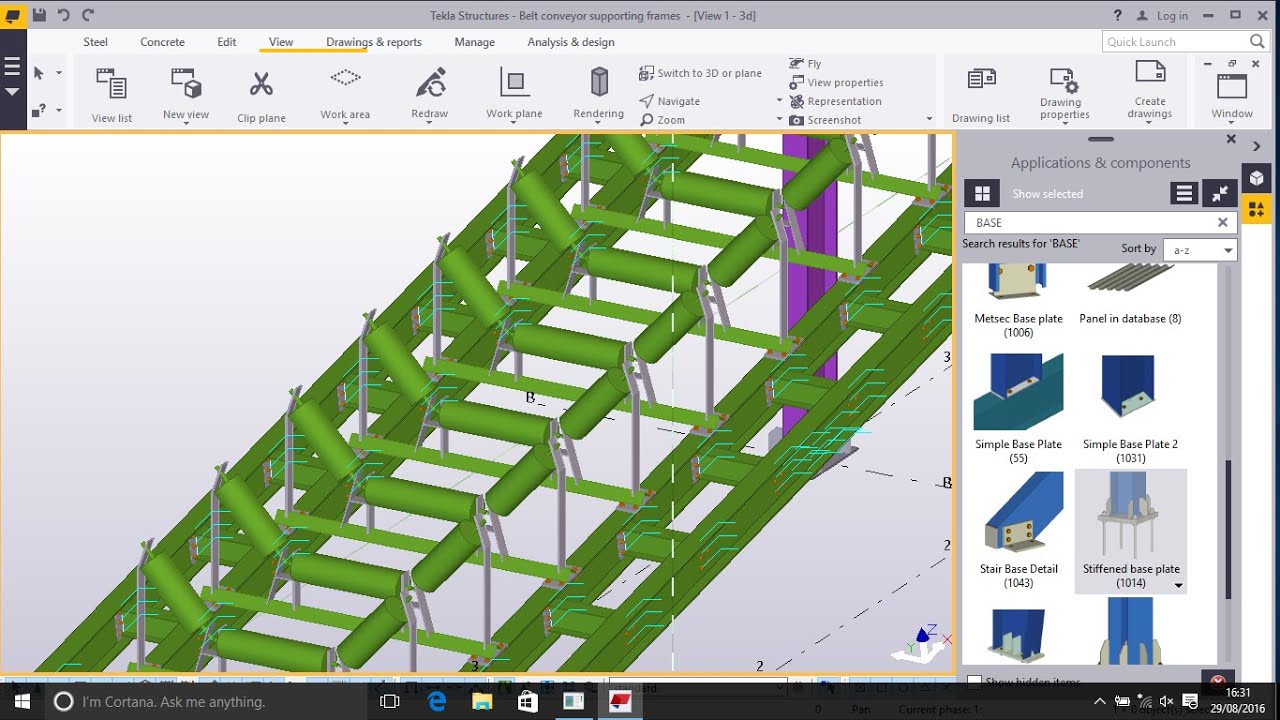Toggle the components thumbnail grid view
Screen dimensions: 1280x720
coord(982,194)
